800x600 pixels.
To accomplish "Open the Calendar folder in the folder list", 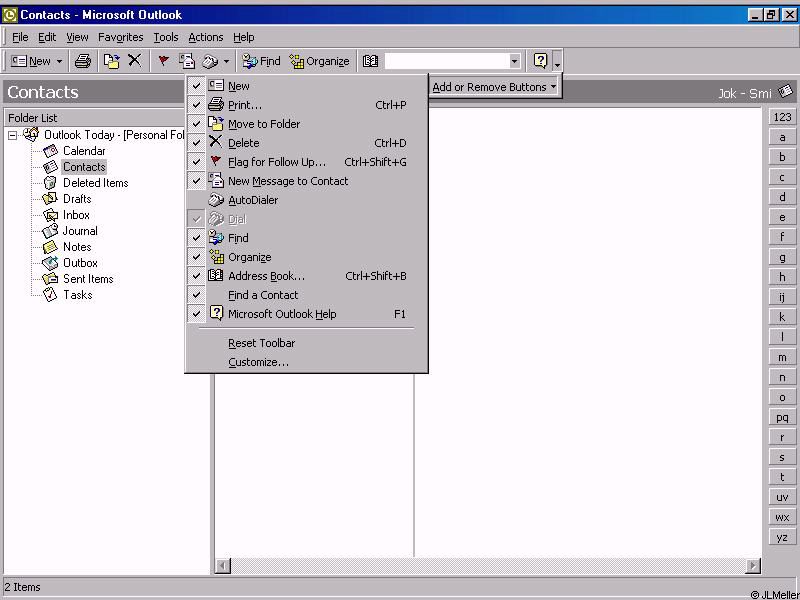I will pos(83,151).
